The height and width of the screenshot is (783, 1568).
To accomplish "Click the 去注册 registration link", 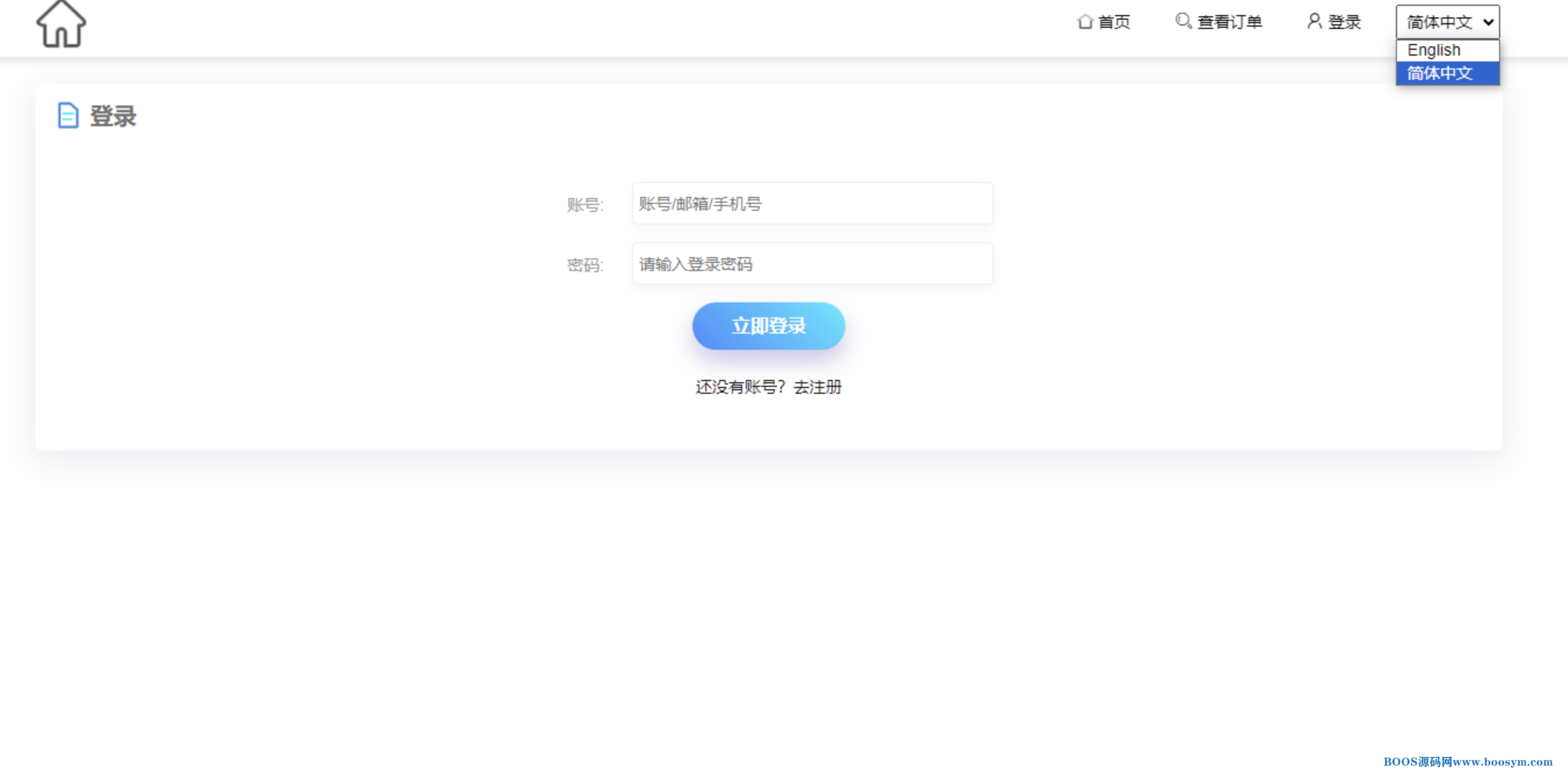I will 818,387.
